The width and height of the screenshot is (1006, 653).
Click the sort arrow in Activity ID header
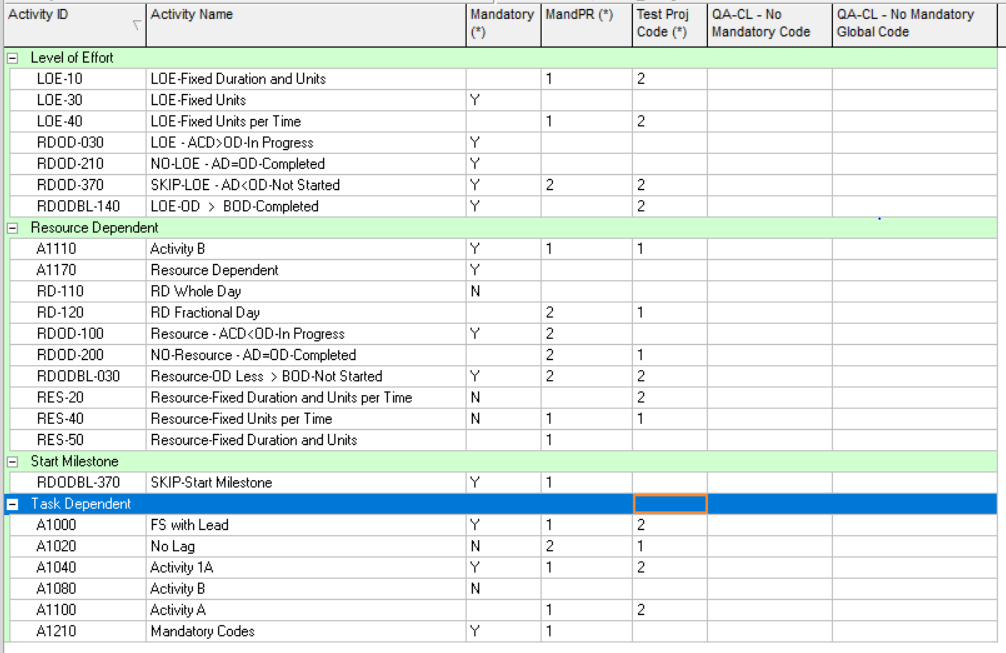pos(137,26)
